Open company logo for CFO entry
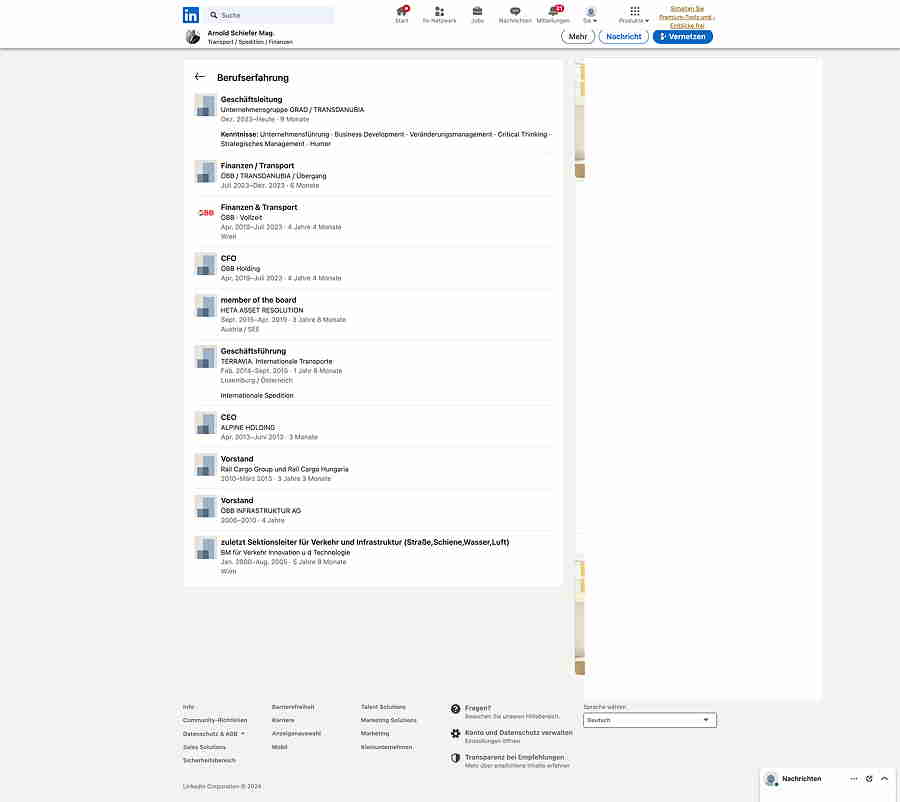Viewport: 900px width, 802px height. click(205, 264)
